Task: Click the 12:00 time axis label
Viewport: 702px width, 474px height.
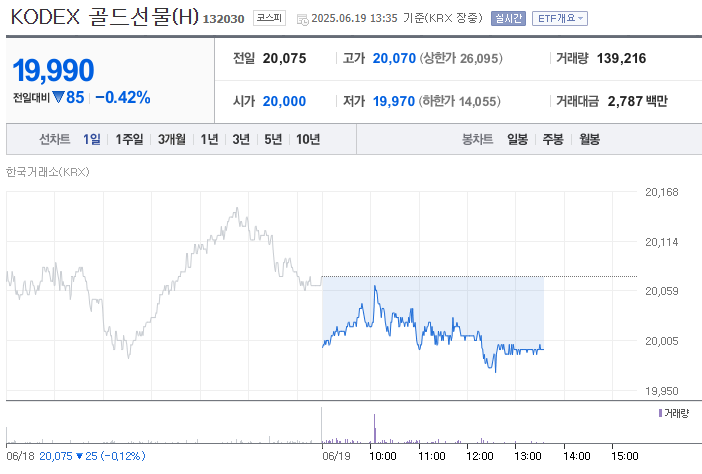Action: [x=479, y=456]
